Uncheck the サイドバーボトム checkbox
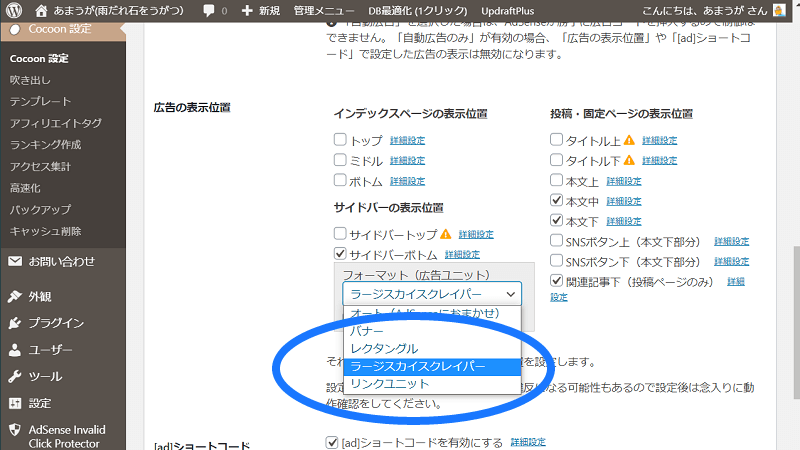The width and height of the screenshot is (800, 450). tap(341, 254)
